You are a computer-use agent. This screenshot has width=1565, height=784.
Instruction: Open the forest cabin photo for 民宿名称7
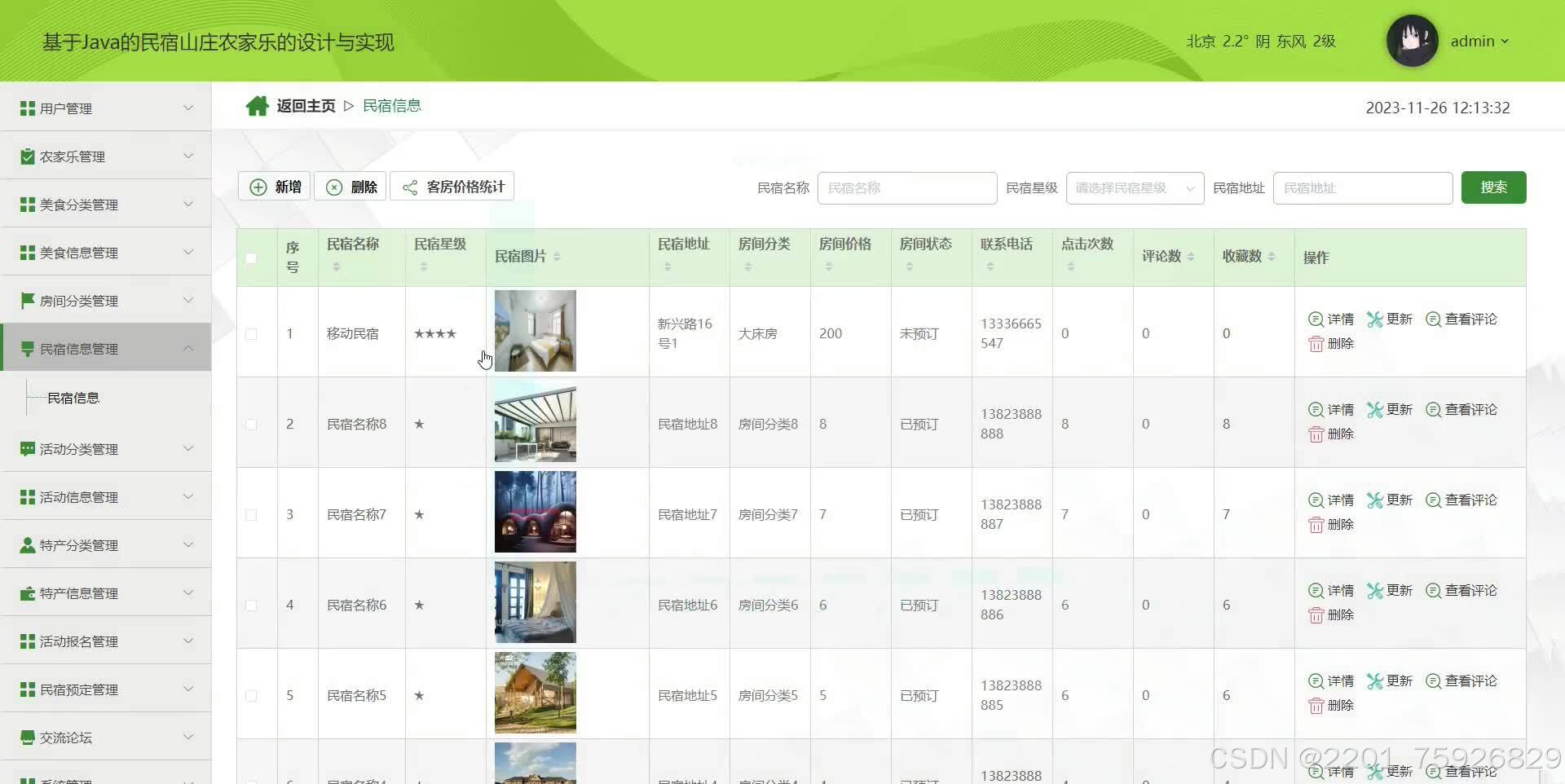536,512
